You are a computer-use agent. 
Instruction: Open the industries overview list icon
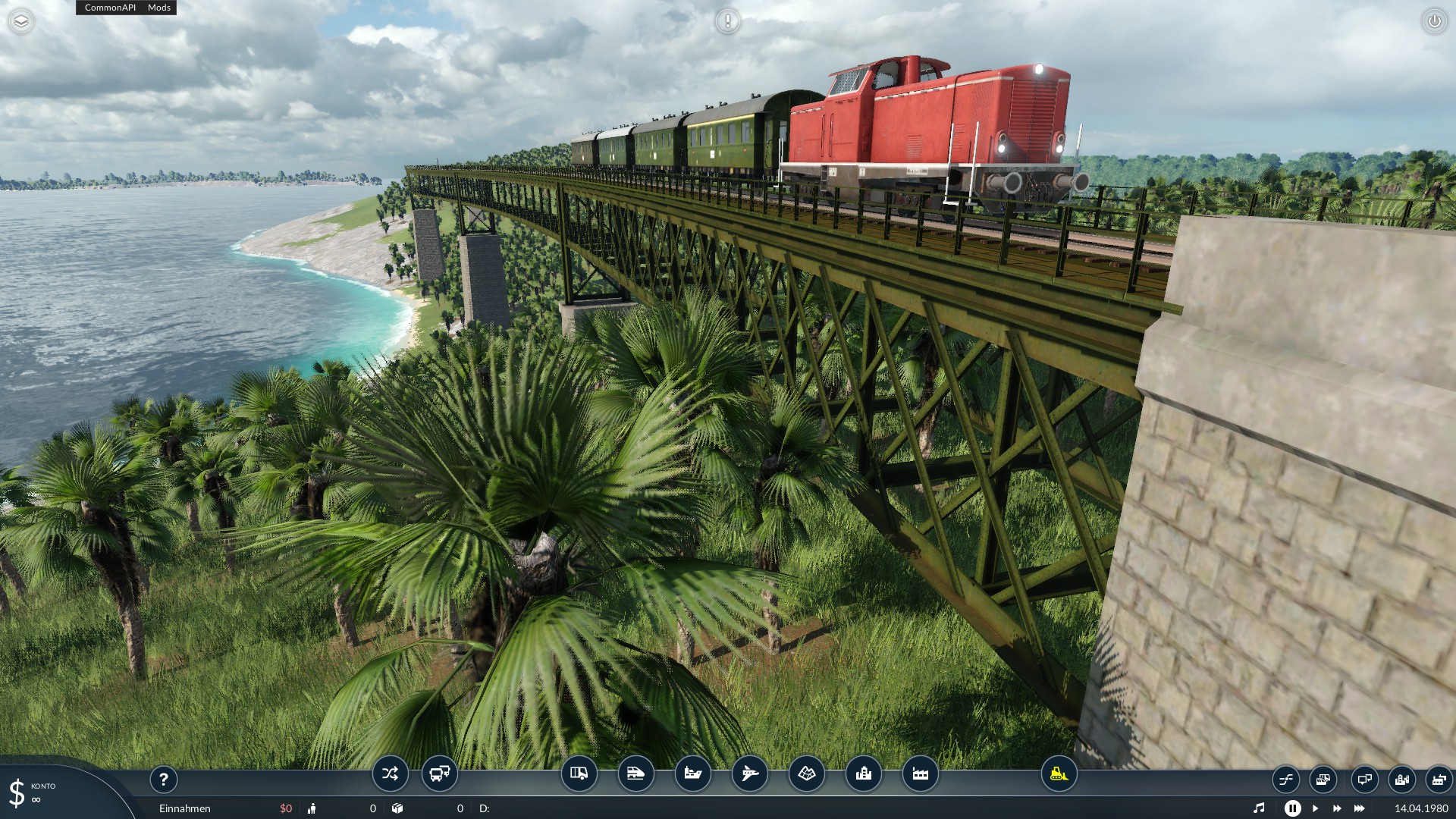1439,780
